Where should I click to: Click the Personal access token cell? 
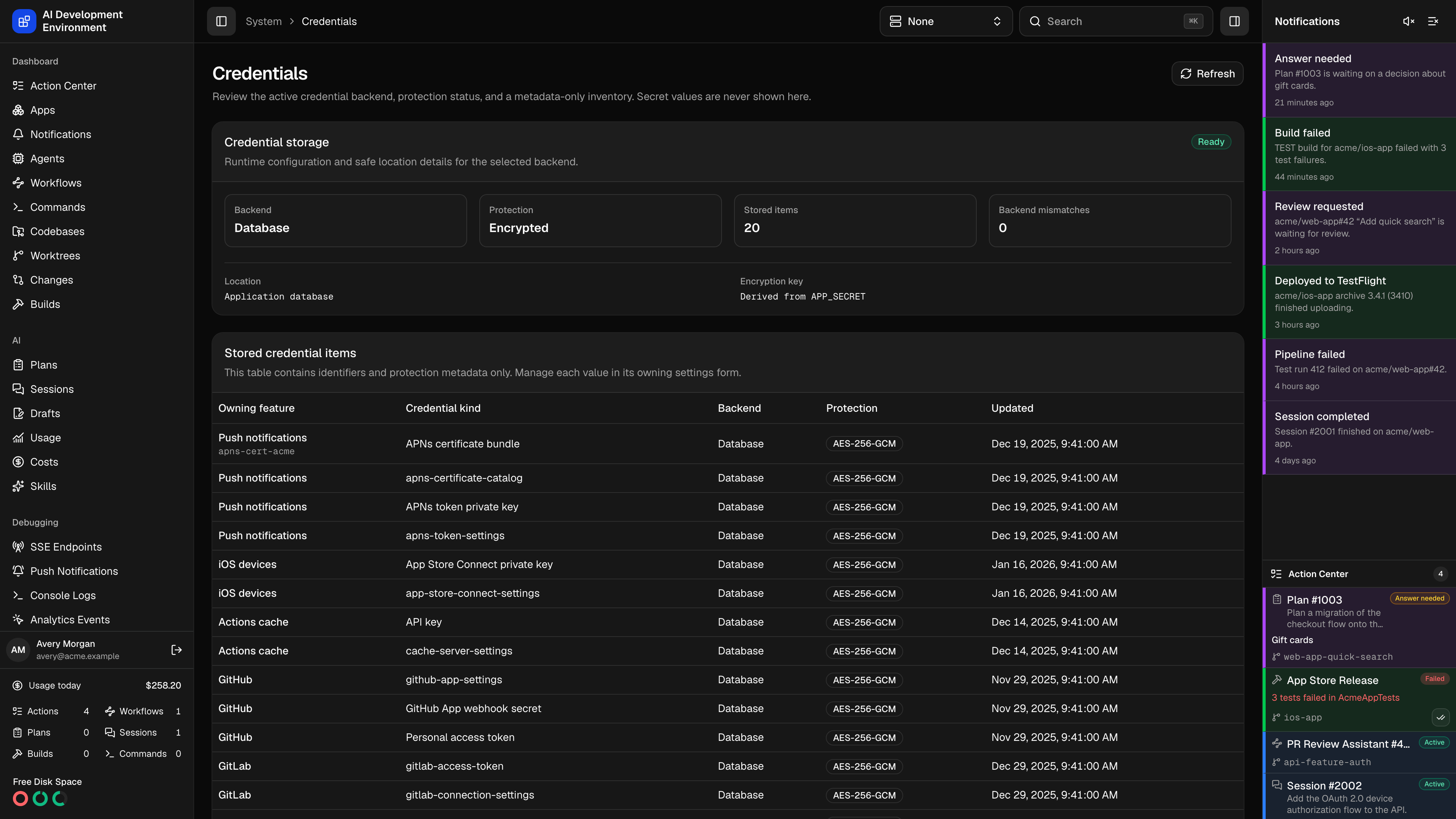(x=460, y=737)
